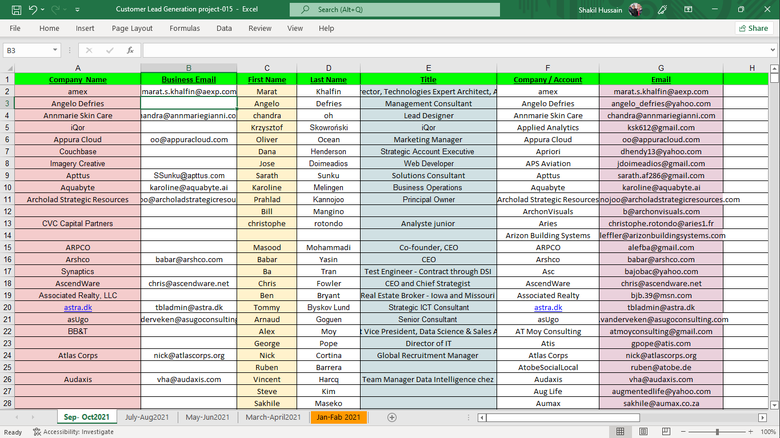Click vertical scrollbar up arrow
780x438 pixels.
pos(774,68)
